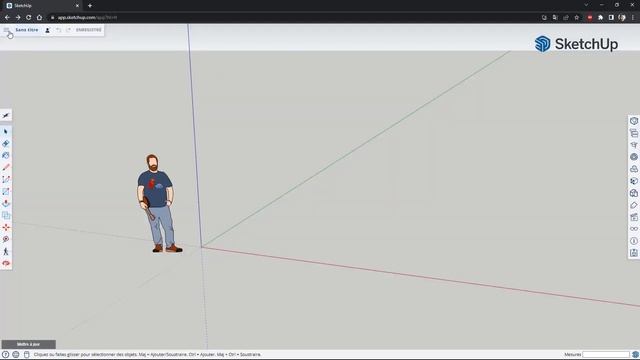
Task: Open the Outliner panel
Action: (634, 133)
